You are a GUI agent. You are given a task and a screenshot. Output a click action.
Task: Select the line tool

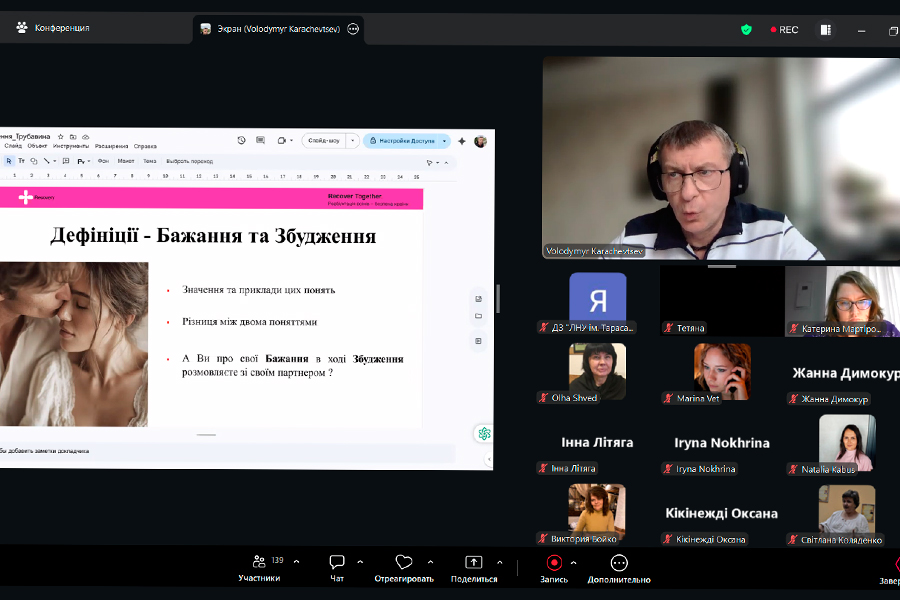coord(46,161)
